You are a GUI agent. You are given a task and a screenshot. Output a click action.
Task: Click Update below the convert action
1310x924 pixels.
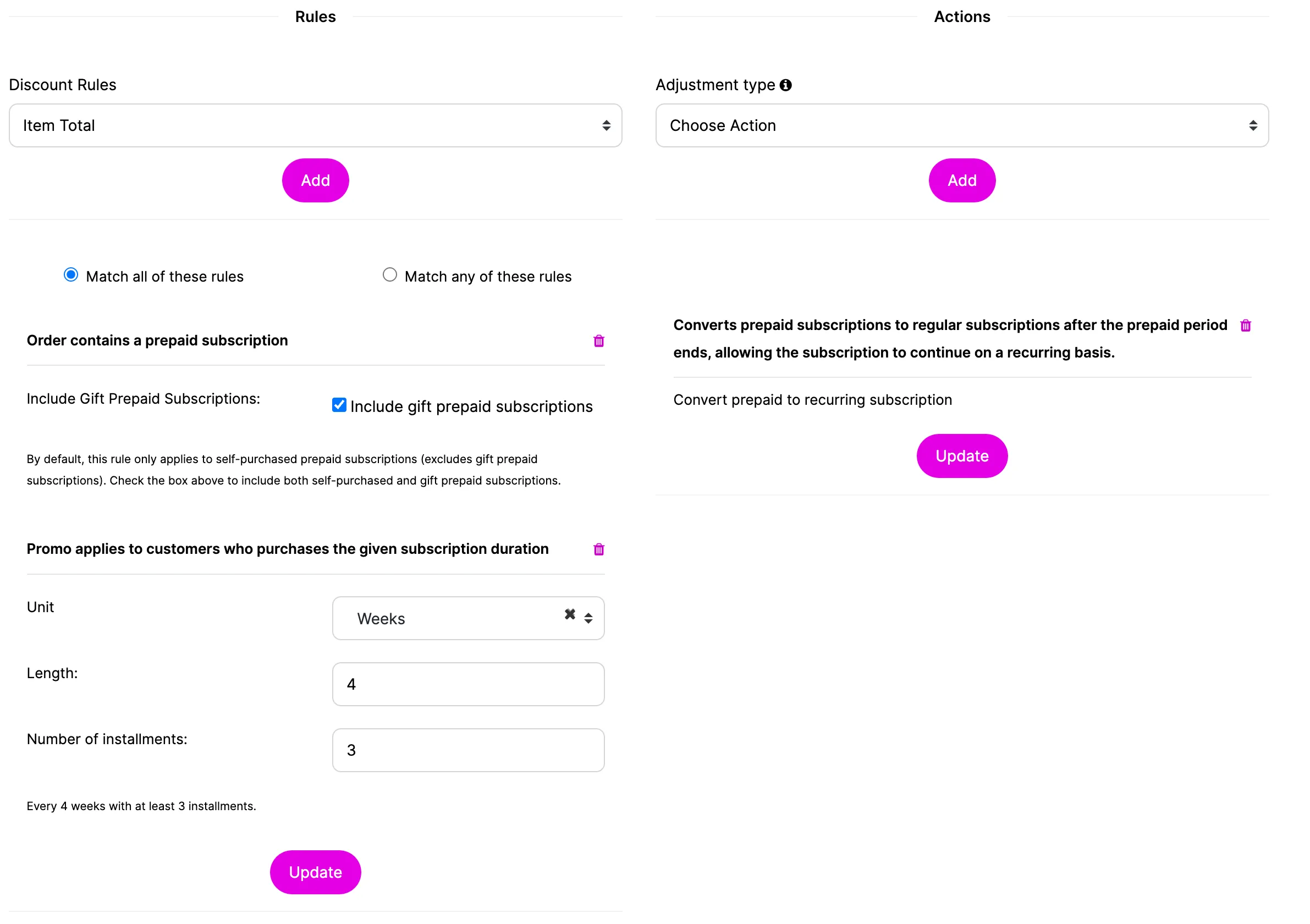[962, 456]
